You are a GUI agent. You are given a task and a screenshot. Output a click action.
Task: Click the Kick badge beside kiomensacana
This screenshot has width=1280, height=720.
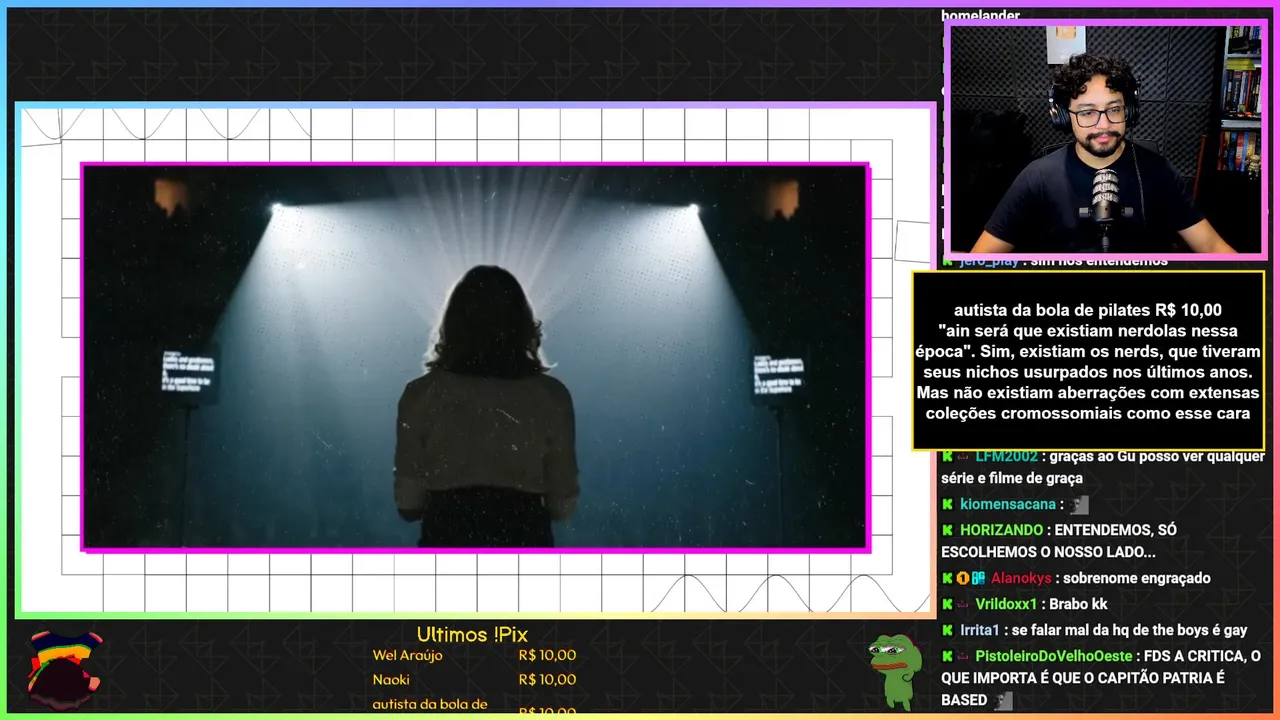pyautogui.click(x=947, y=504)
